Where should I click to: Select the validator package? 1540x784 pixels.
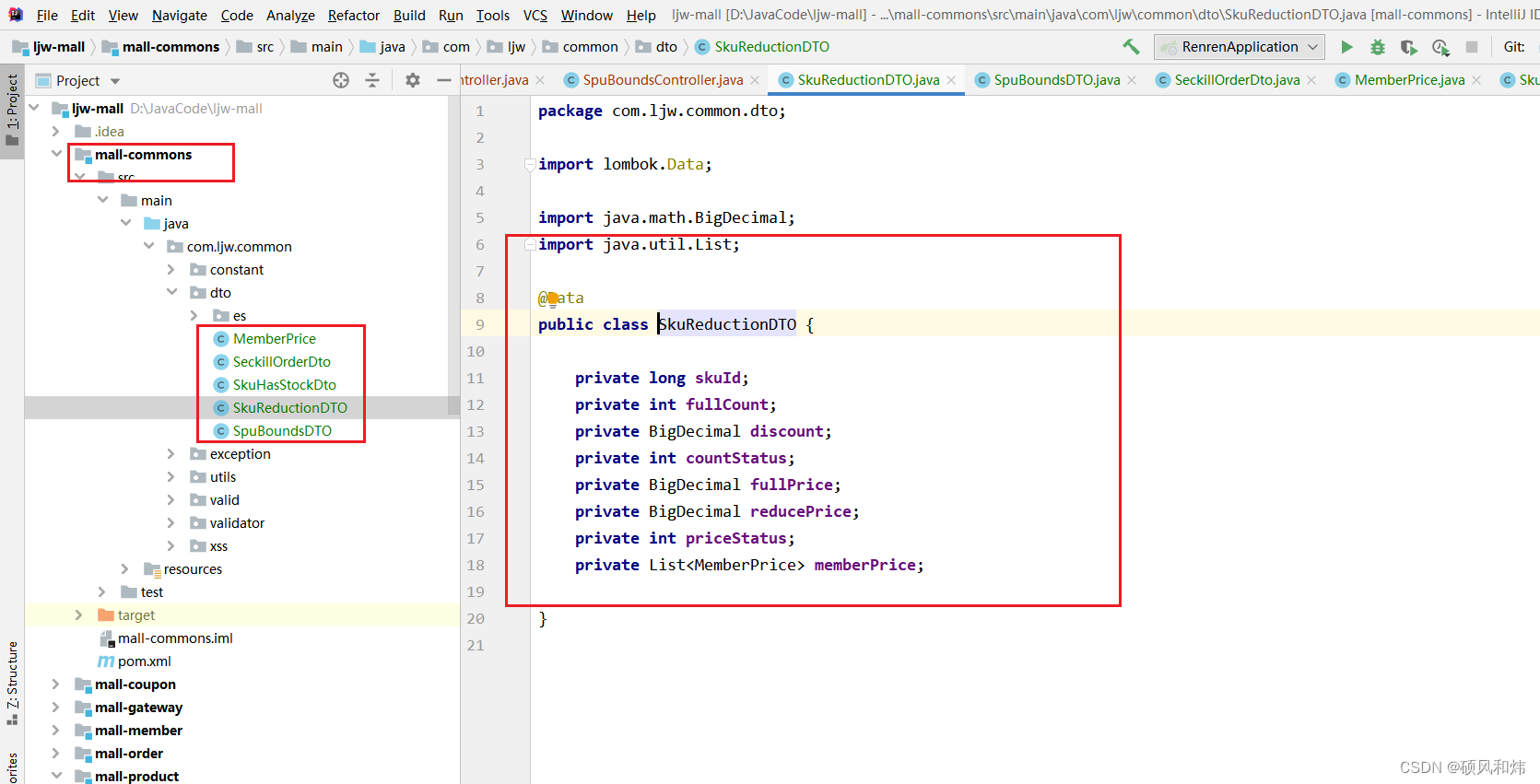(237, 523)
